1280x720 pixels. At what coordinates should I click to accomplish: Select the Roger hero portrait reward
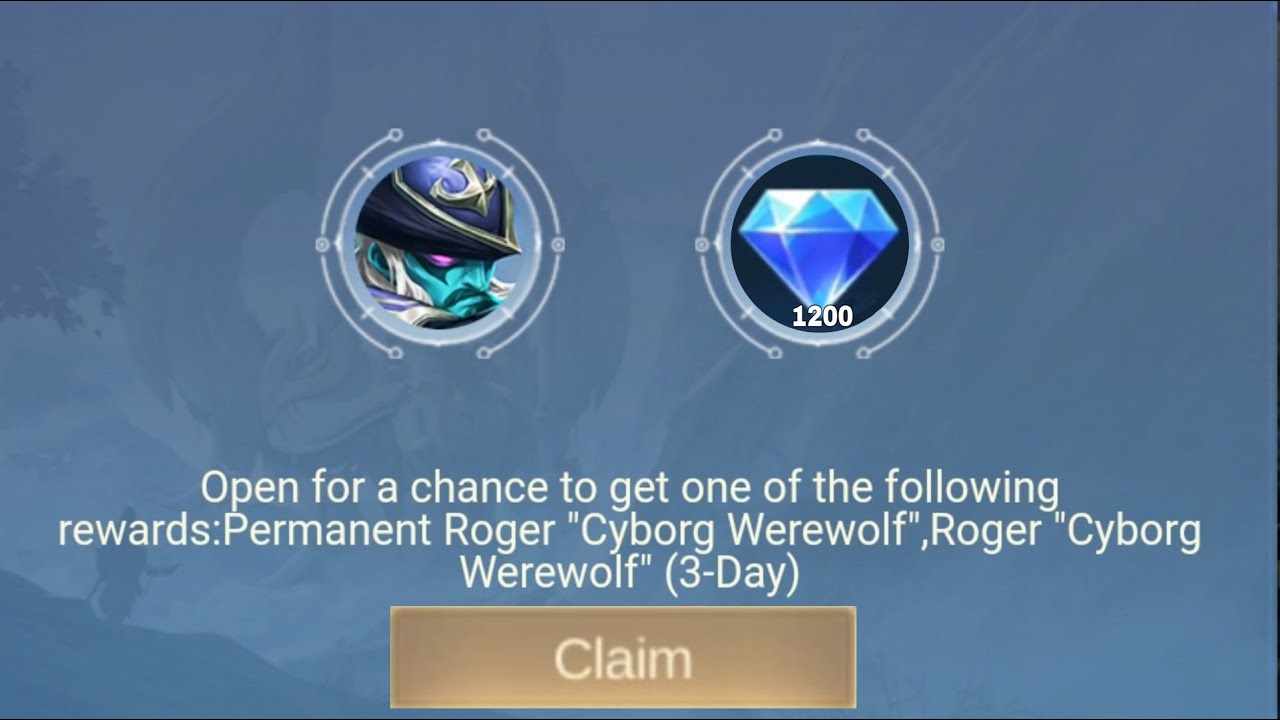[x=440, y=243]
